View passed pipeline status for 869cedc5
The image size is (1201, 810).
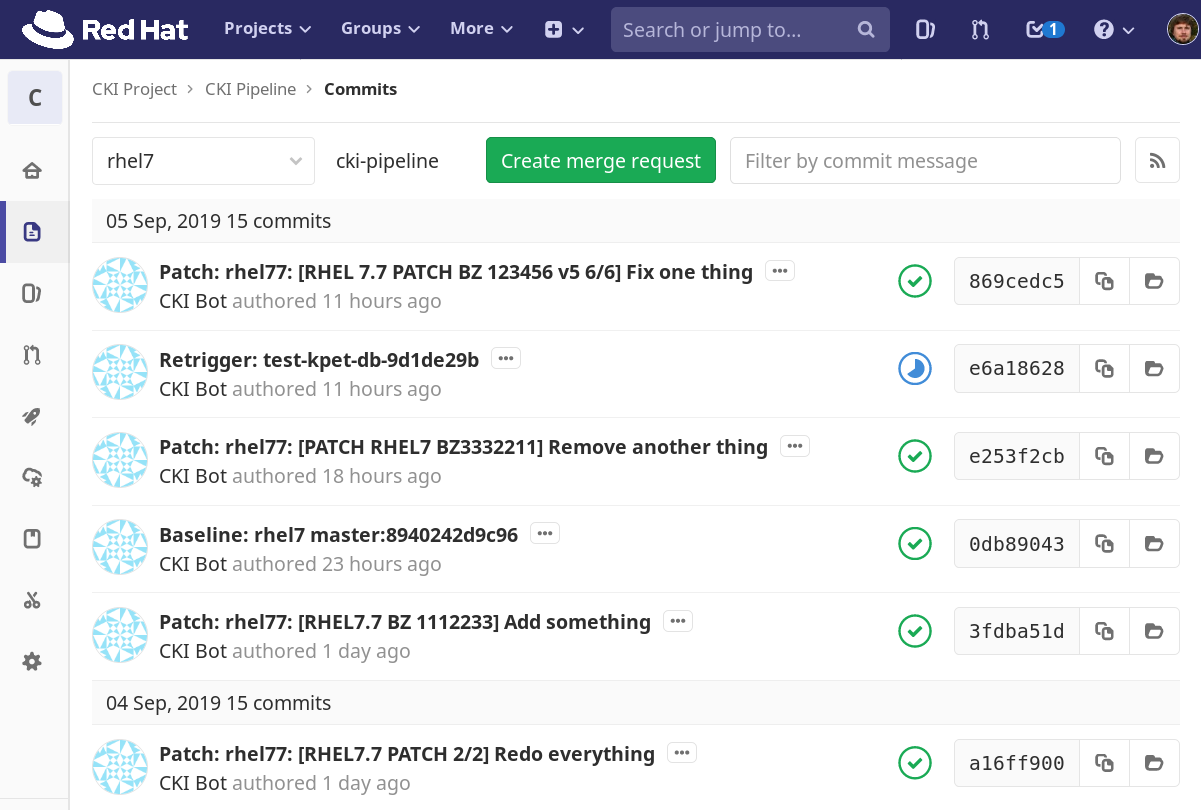[x=915, y=281]
